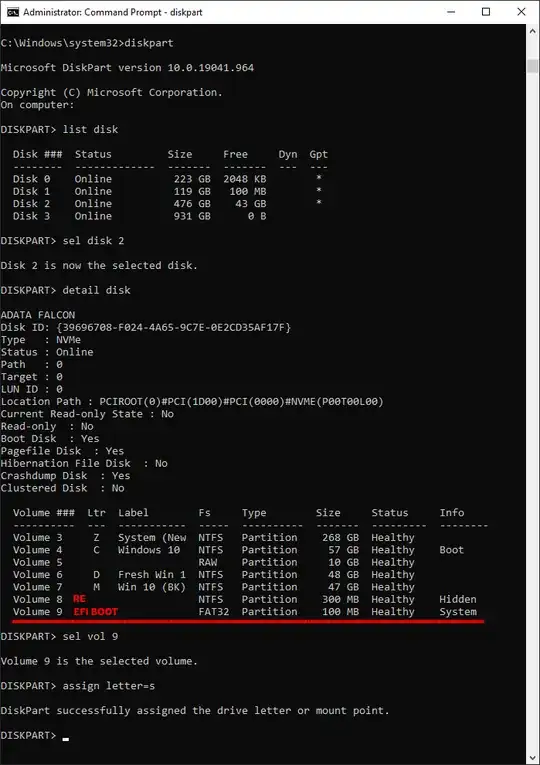Viewport: 540px width, 765px height.
Task: Select the 'Volume 7' row label
Action: 38,587
